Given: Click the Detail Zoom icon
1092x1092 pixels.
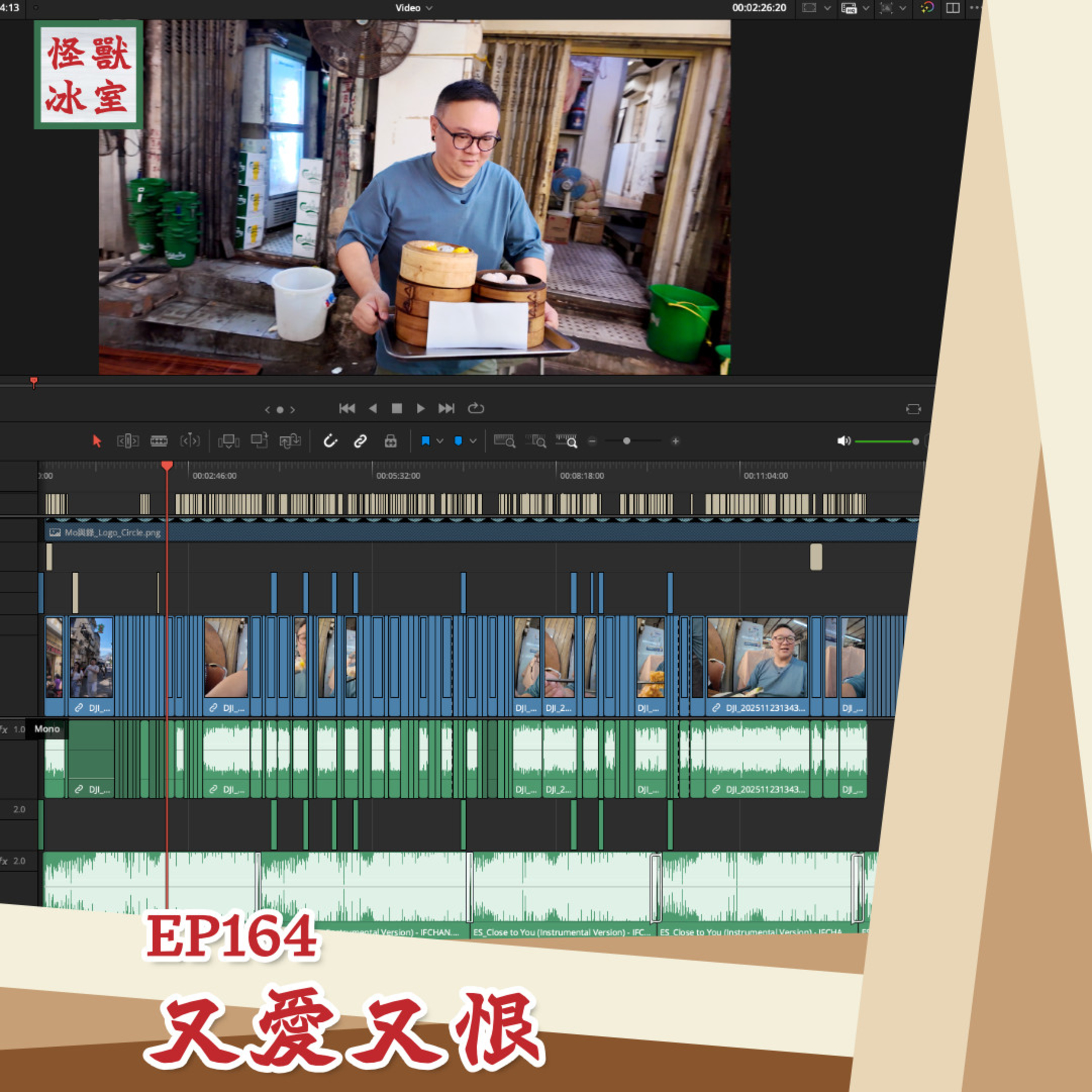Looking at the screenshot, I should click(535, 441).
